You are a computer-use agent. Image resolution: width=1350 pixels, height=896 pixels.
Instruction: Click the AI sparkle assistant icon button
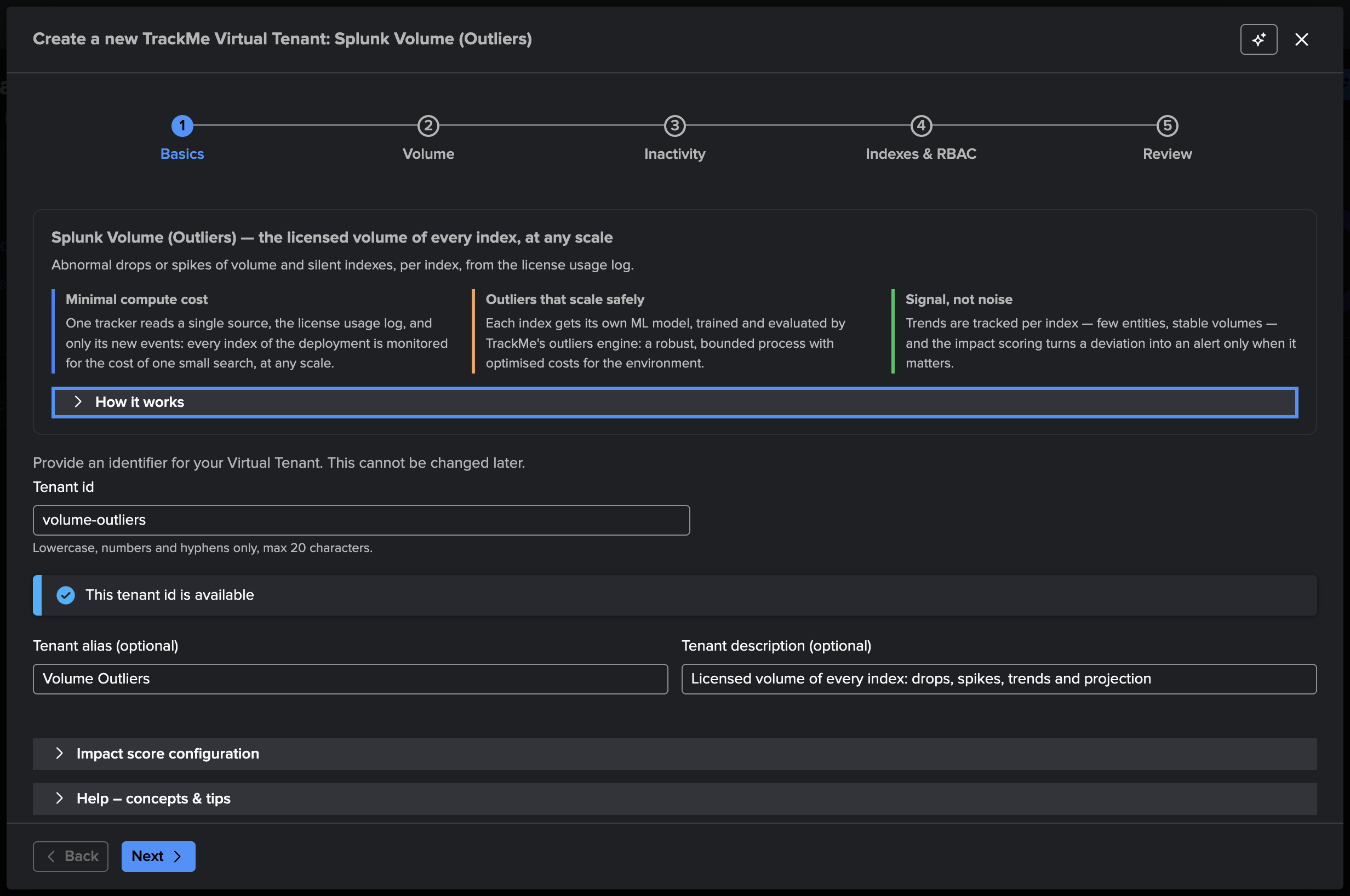(x=1259, y=39)
